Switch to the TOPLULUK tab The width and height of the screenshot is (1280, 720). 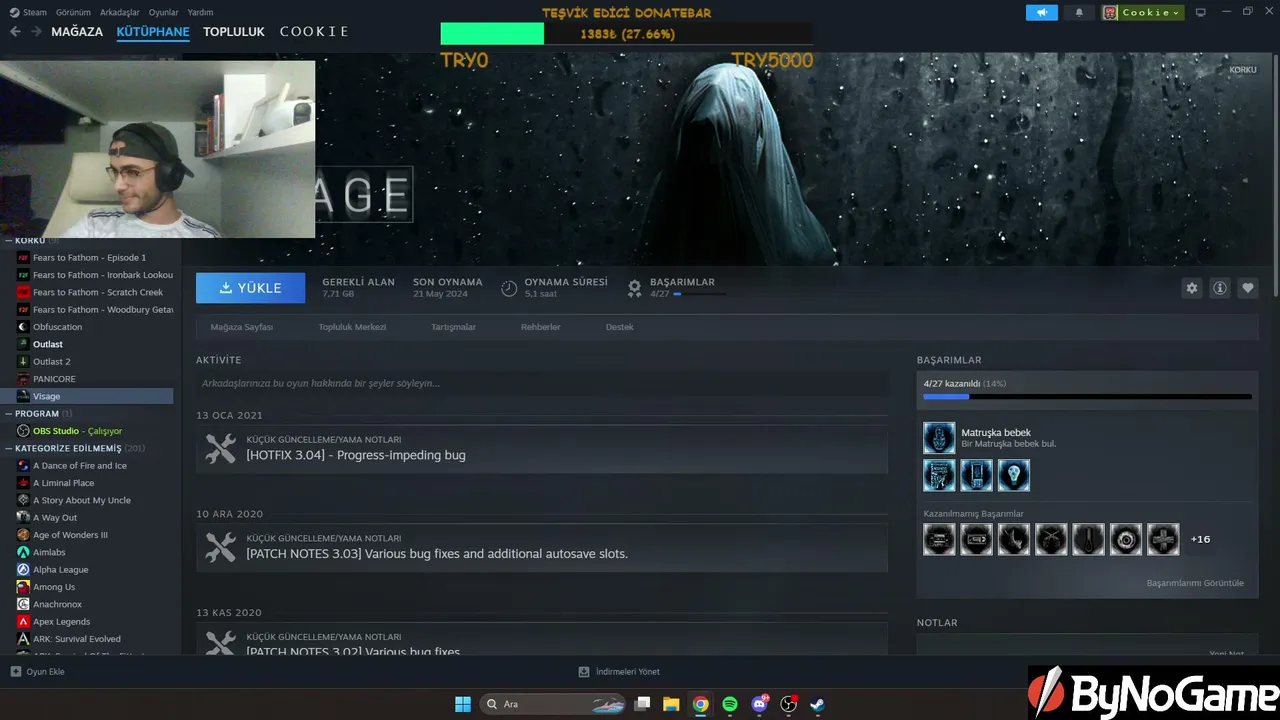tap(234, 32)
